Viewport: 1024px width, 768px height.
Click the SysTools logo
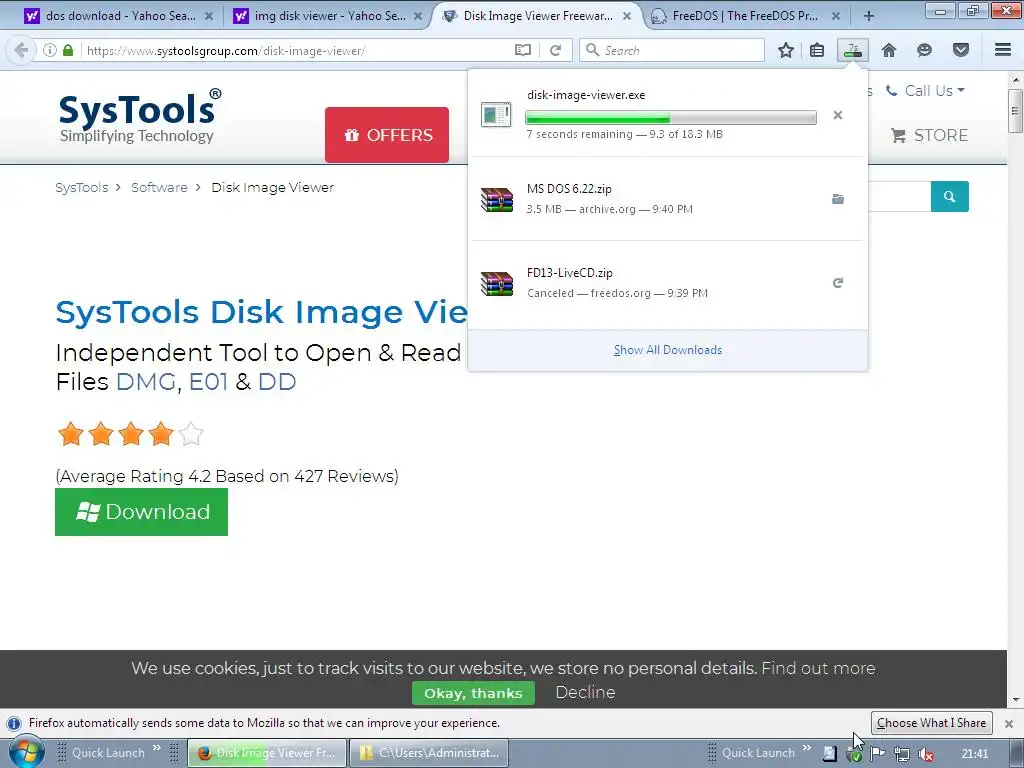click(x=139, y=116)
